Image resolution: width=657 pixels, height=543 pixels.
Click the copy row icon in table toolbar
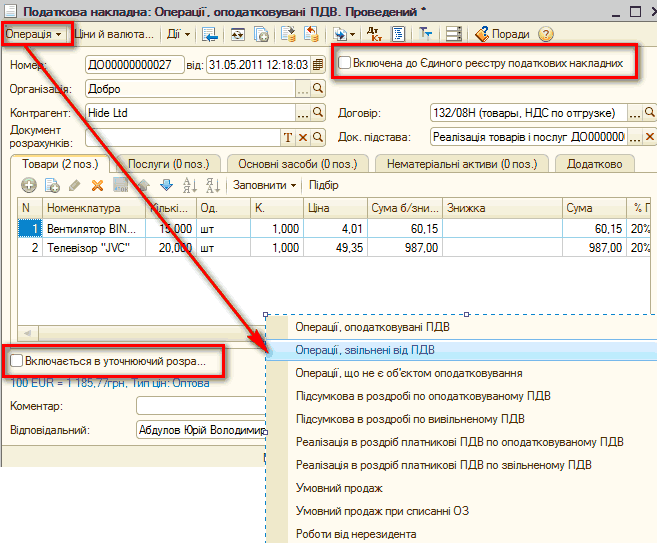pyautogui.click(x=51, y=185)
